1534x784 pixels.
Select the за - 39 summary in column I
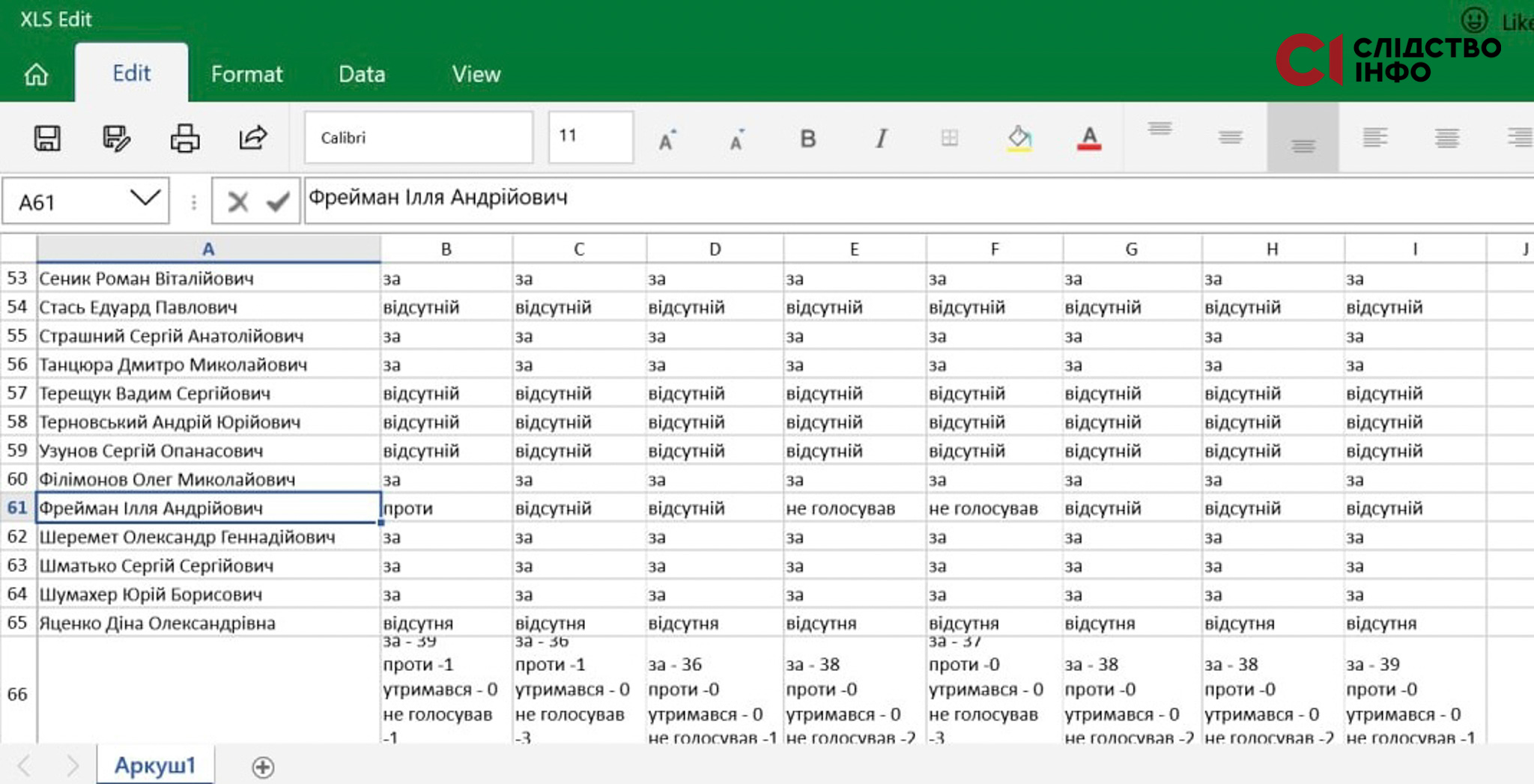[1416, 690]
